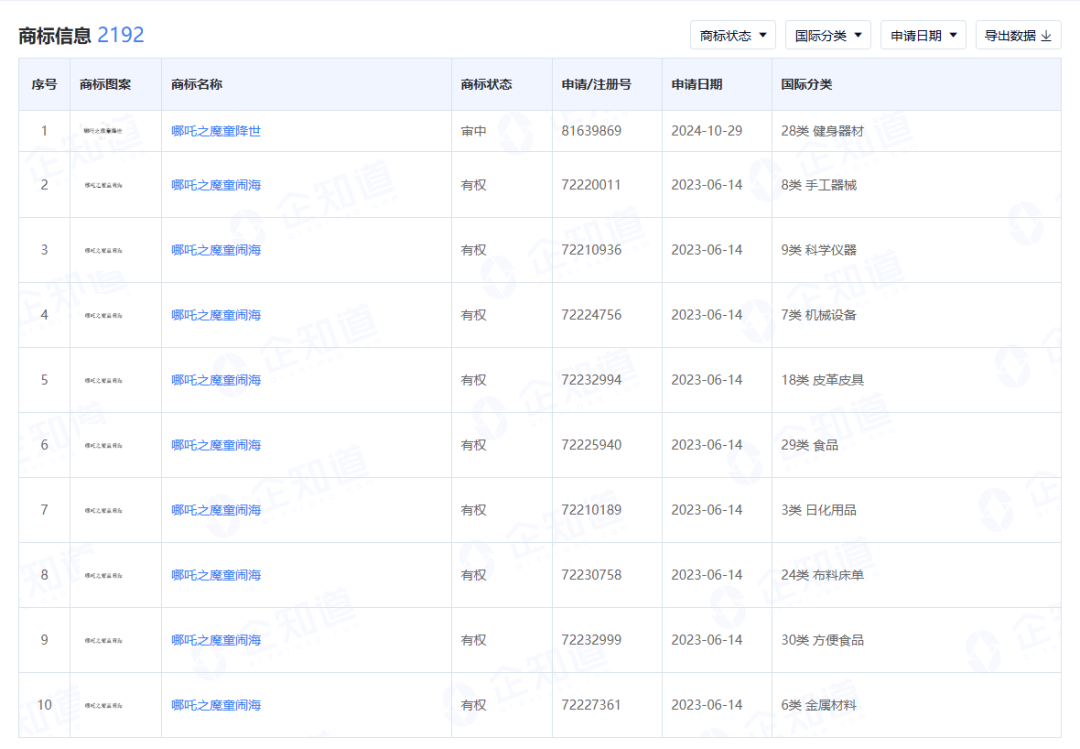Select registration number 81639869 cell
This screenshot has width=1080, height=749.
592,131
